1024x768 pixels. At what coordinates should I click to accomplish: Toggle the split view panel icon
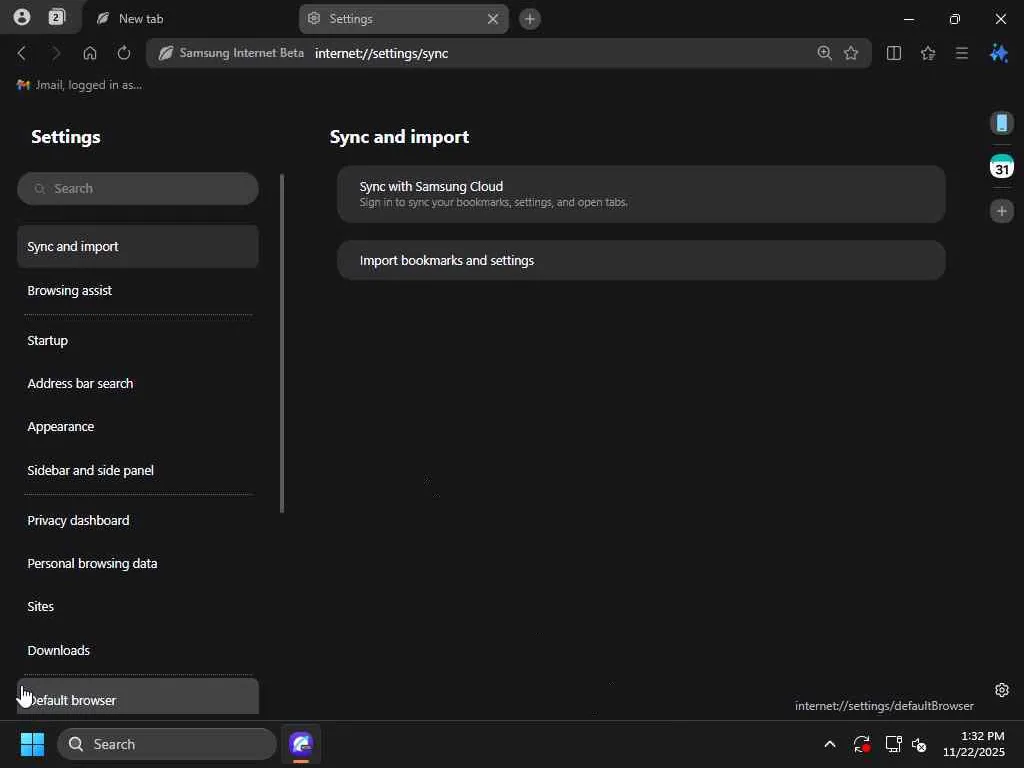894,53
